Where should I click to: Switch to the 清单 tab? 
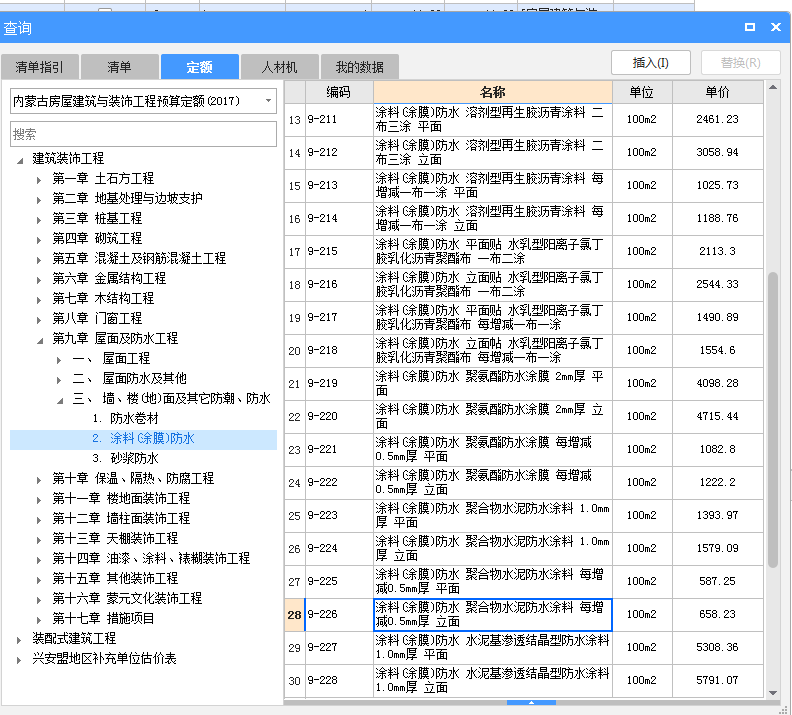click(120, 67)
